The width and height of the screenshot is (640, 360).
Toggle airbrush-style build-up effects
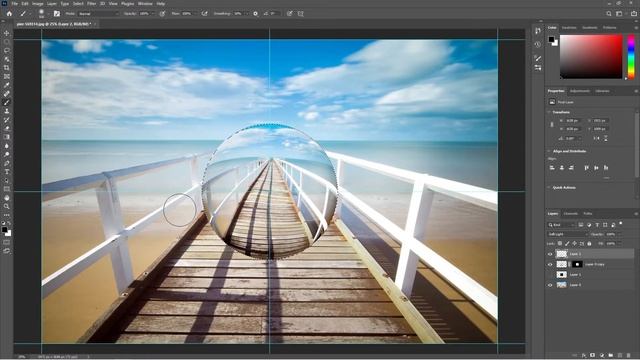204,13
